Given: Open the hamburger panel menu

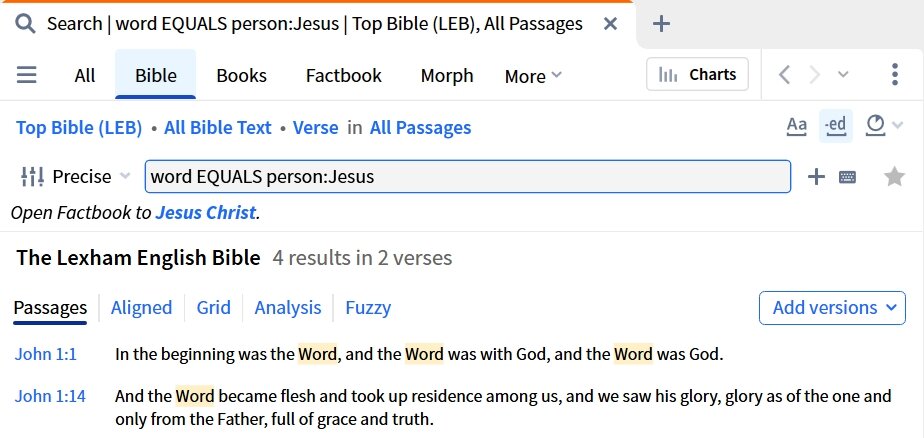Looking at the screenshot, I should pyautogui.click(x=27, y=75).
